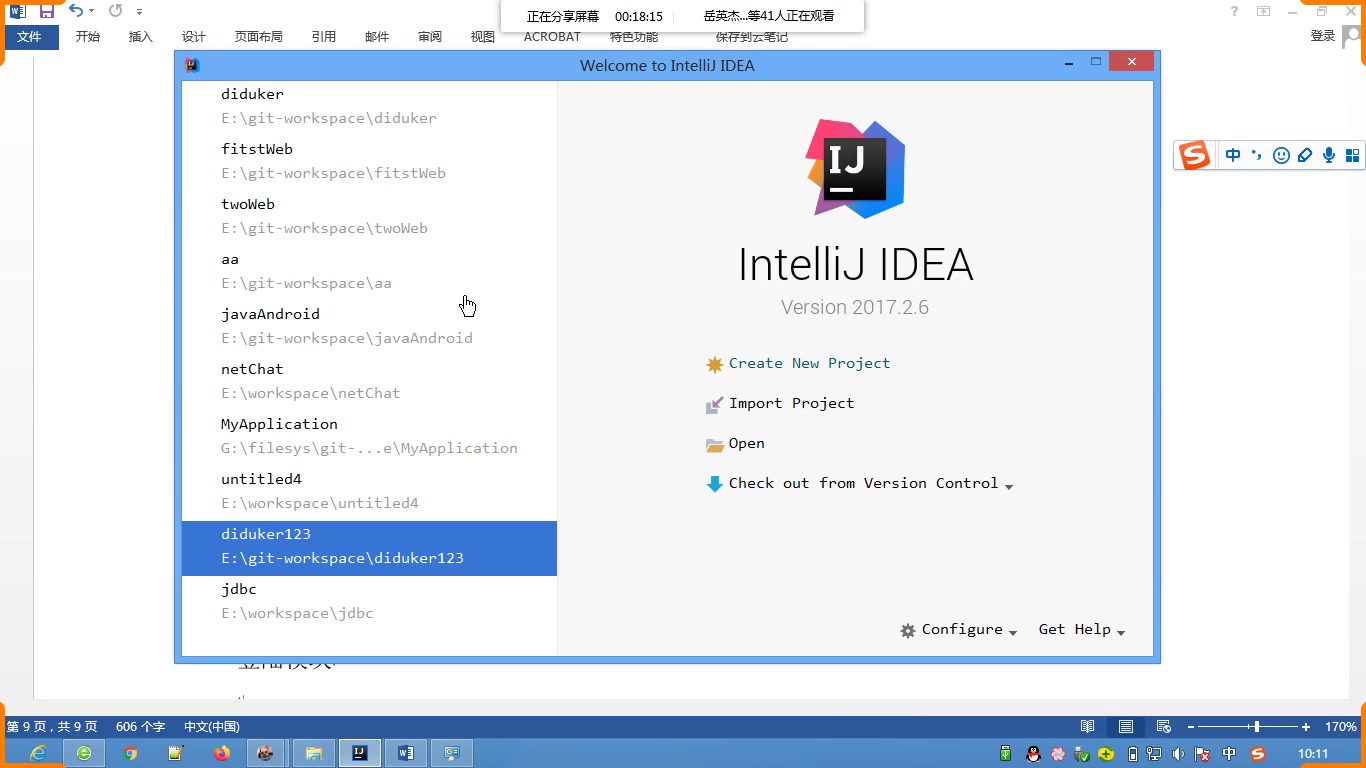
Task: Click 登录 sign-in in Word
Action: click(1323, 36)
